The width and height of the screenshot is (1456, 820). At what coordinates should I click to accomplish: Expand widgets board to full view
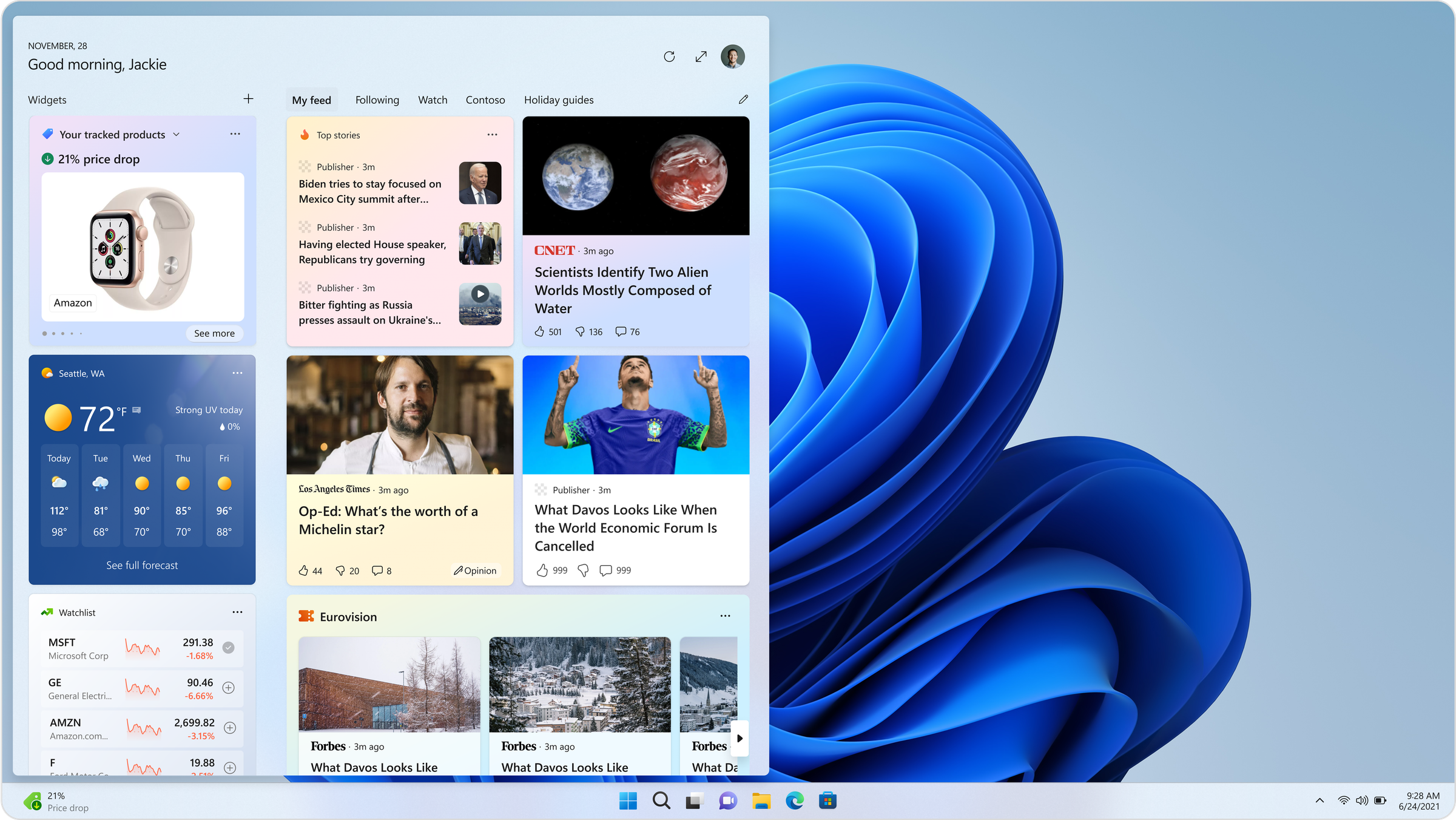tap(701, 56)
